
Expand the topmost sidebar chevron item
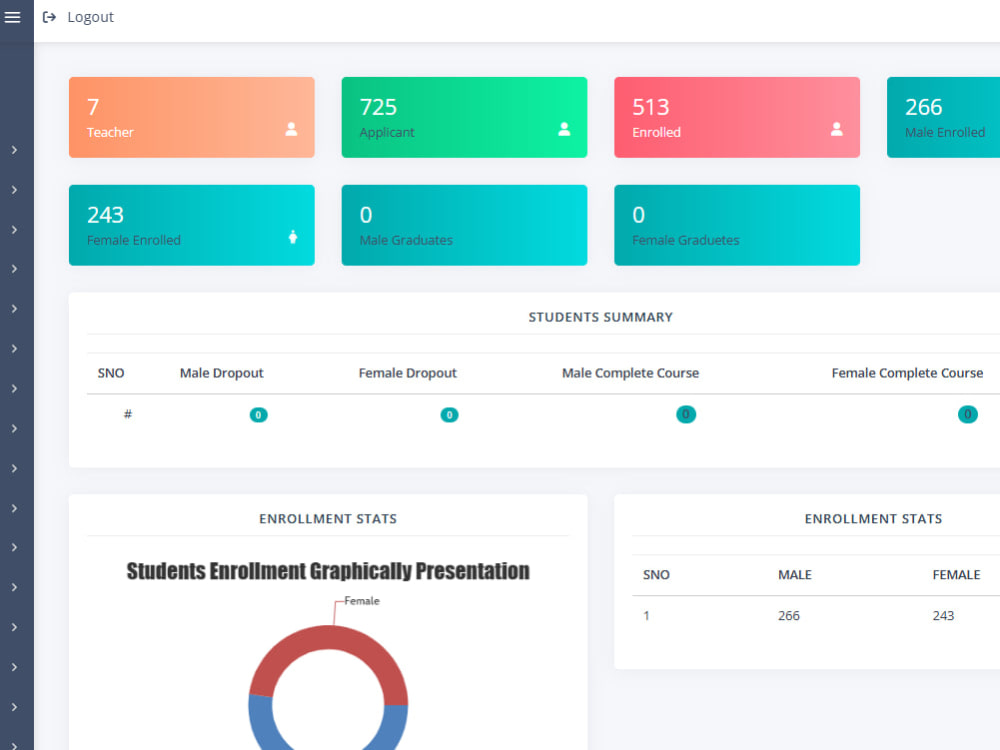(14, 150)
